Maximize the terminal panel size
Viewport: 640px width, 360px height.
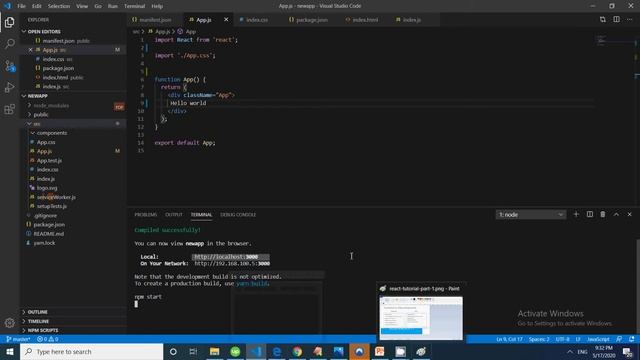tap(616, 214)
